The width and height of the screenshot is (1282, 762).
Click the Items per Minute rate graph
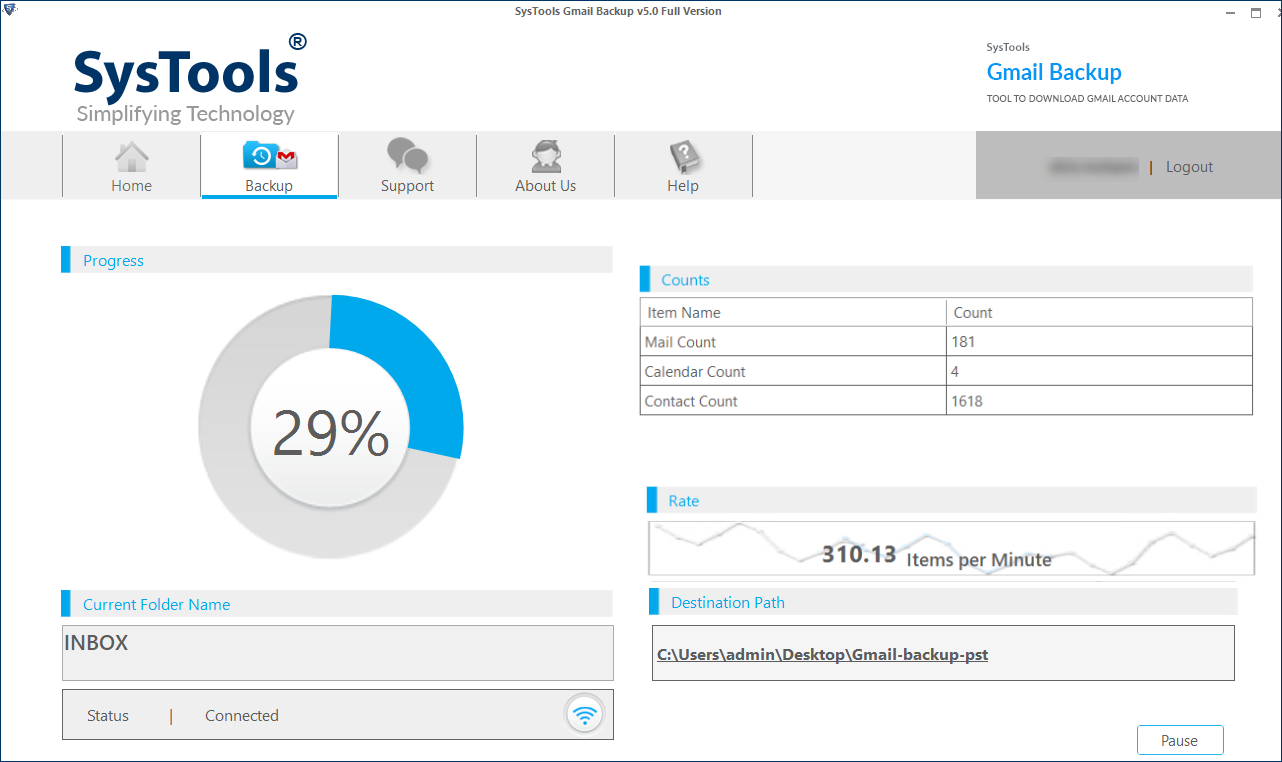pos(951,548)
